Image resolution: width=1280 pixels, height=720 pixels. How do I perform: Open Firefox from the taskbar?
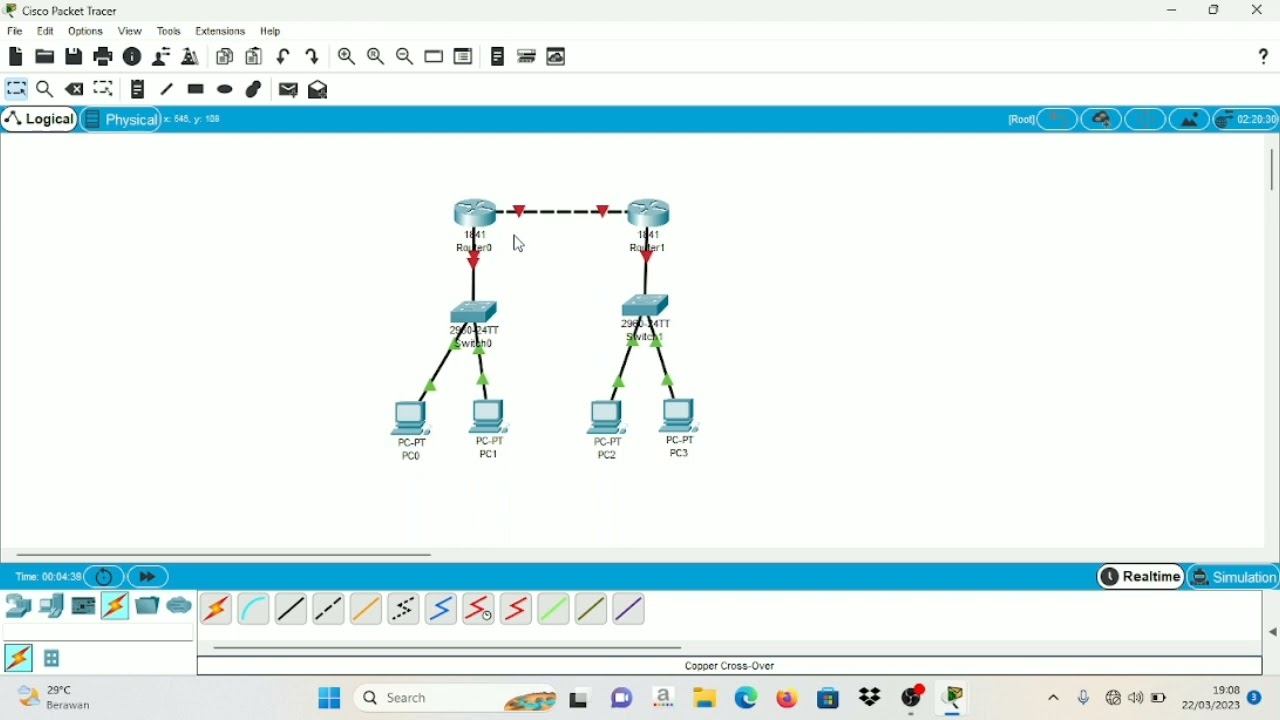[788, 699]
